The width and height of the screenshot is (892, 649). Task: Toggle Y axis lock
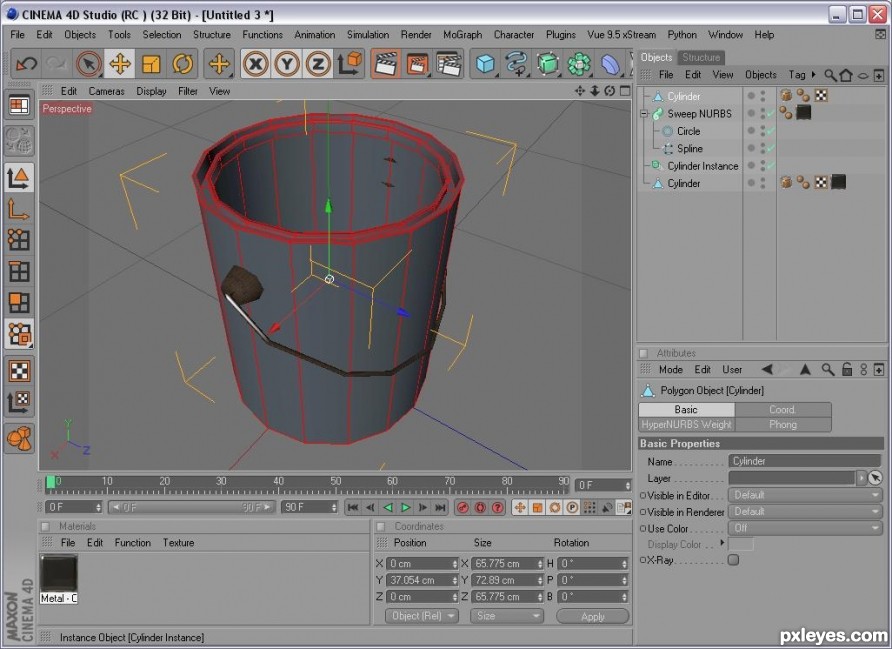(287, 64)
